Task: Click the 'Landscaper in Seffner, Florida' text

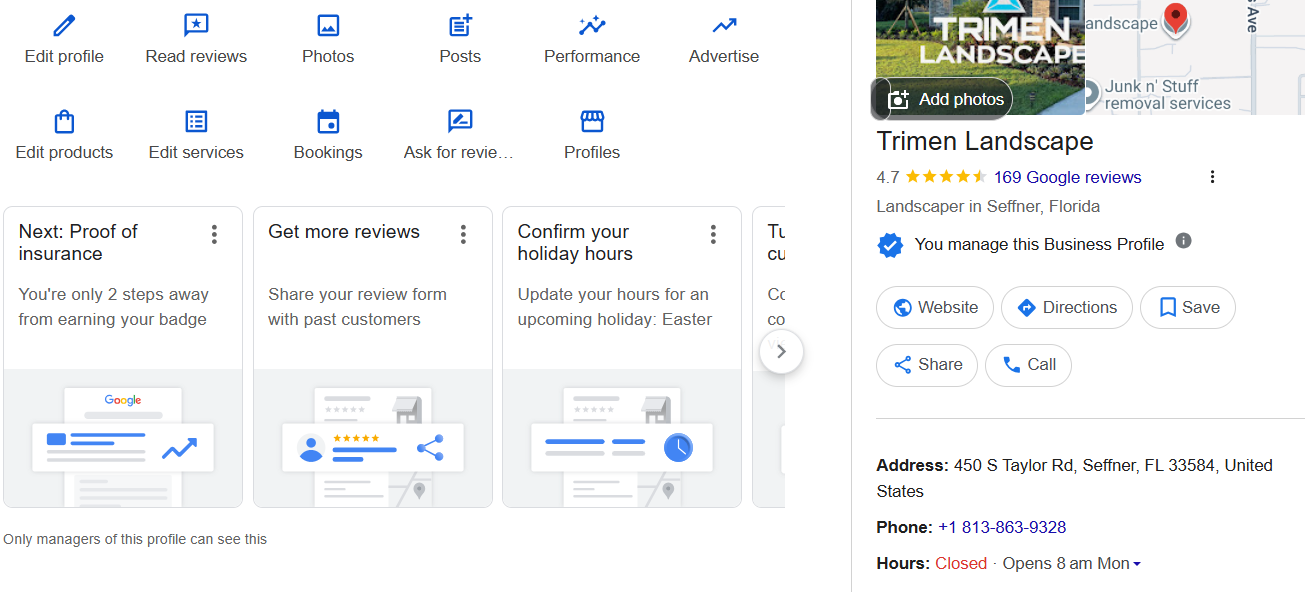Action: tap(988, 207)
